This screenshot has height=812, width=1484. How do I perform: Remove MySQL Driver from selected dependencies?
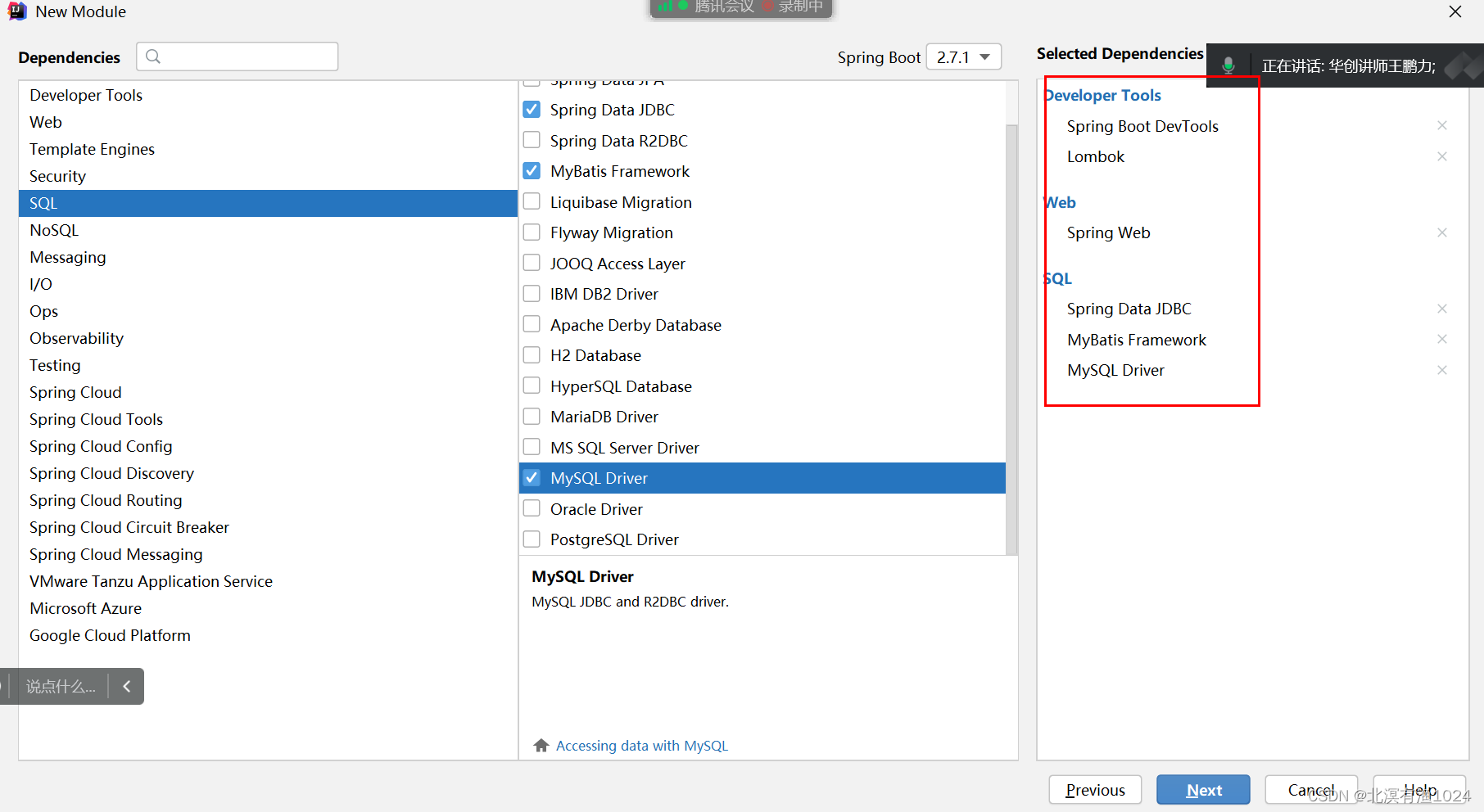(x=1442, y=370)
